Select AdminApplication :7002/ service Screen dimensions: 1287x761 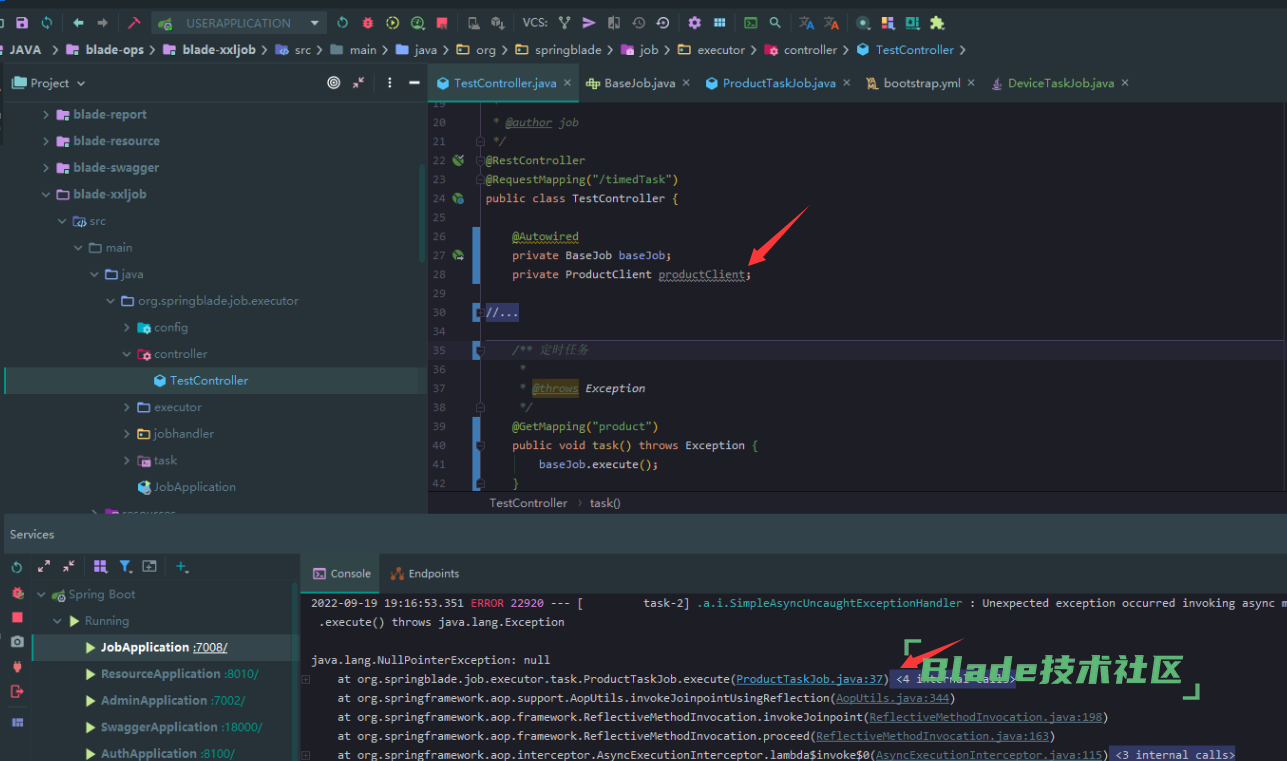[165, 701]
